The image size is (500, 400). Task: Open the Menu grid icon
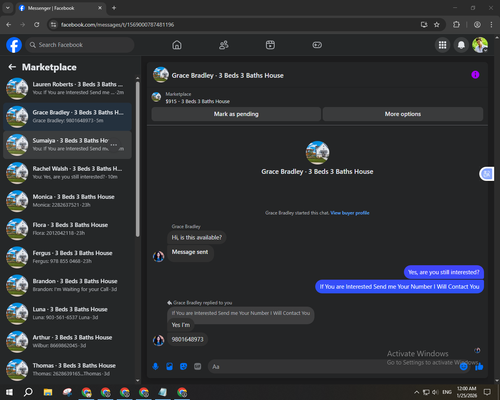[x=442, y=45]
